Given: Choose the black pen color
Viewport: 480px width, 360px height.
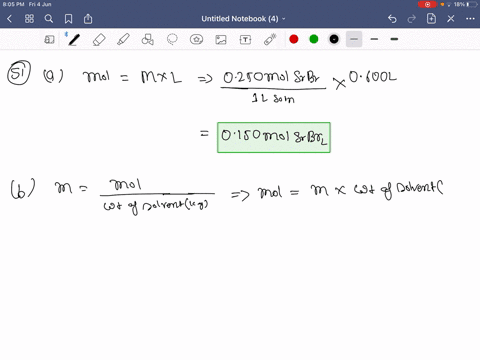Looking at the screenshot, I should click(334, 39).
